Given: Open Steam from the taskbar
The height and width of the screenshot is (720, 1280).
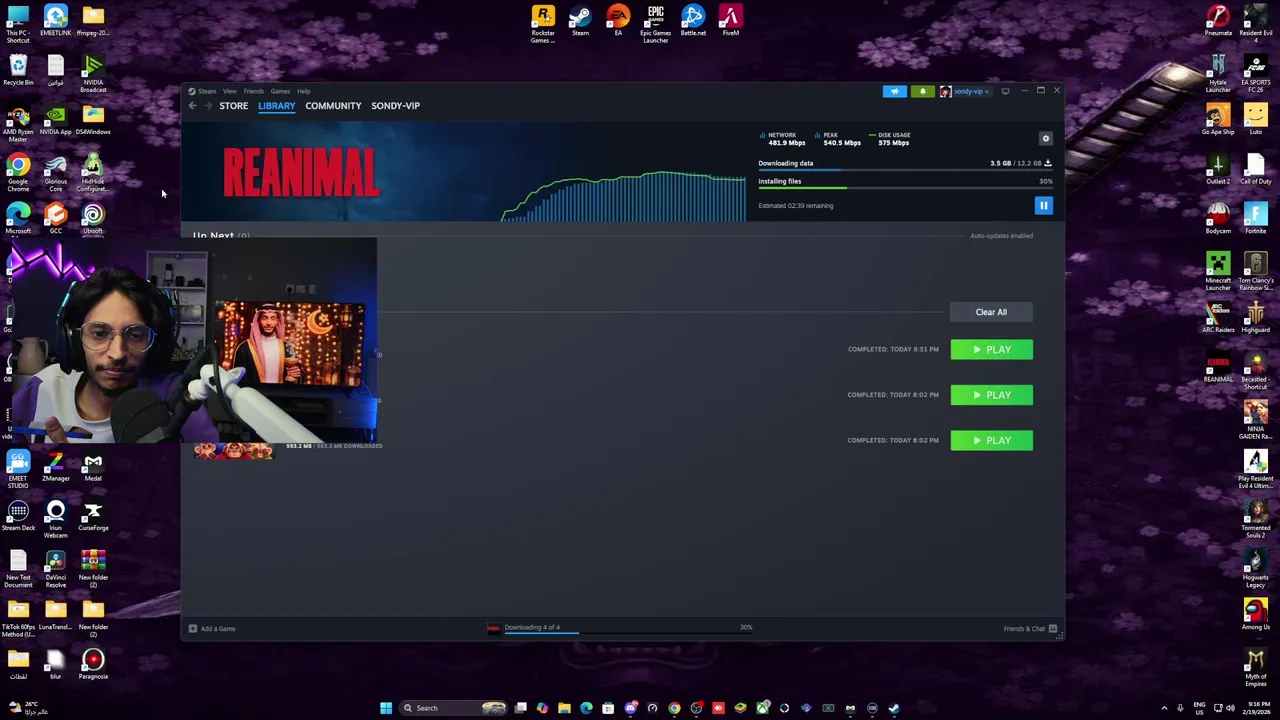Looking at the screenshot, I should [894, 708].
